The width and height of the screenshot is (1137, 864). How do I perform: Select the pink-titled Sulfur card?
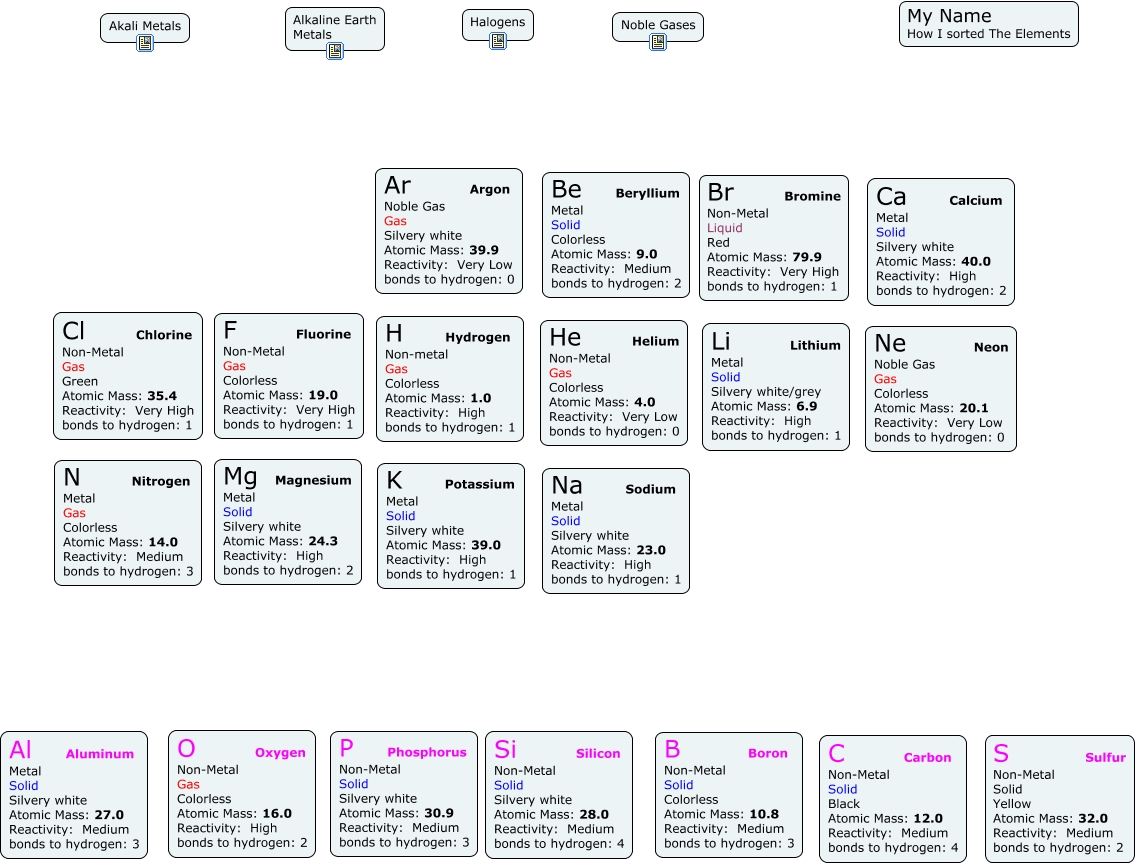1059,799
